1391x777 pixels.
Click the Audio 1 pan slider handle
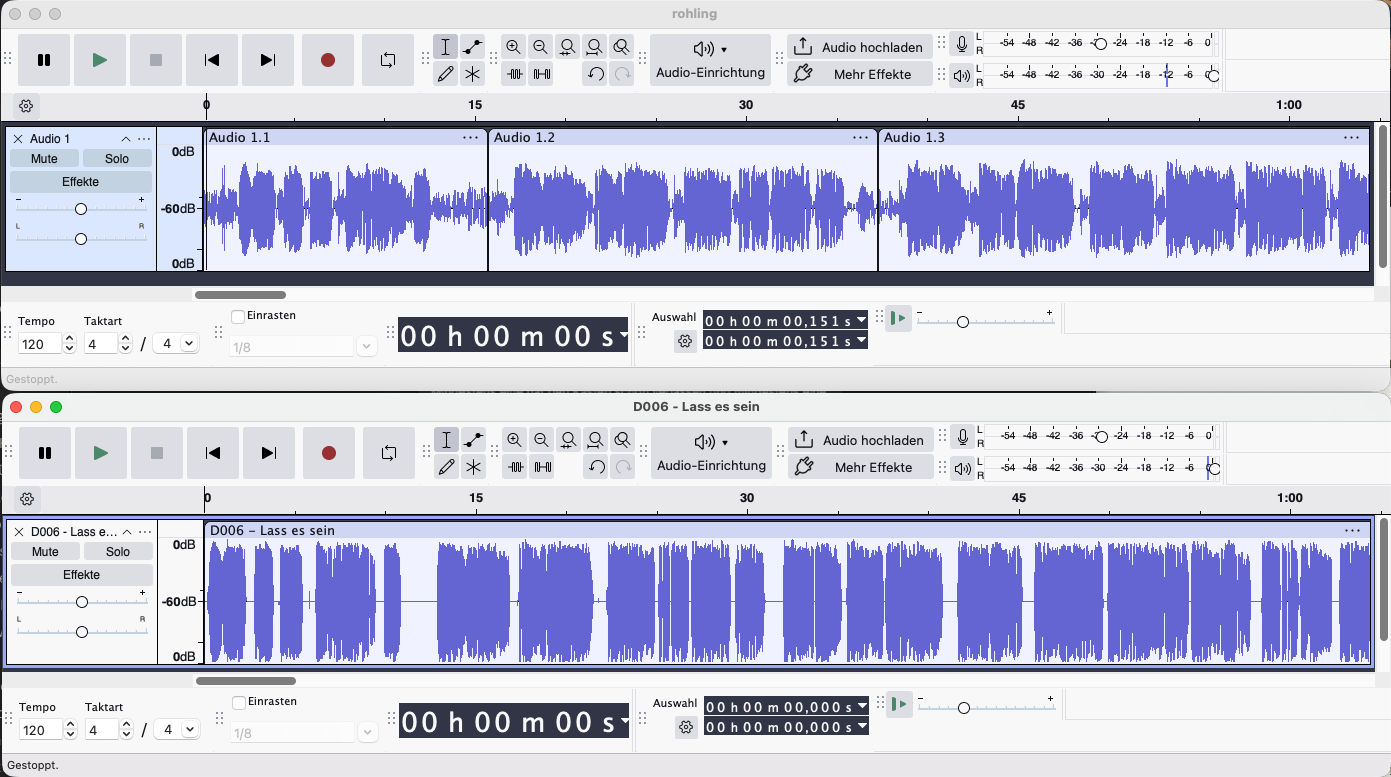(81, 238)
